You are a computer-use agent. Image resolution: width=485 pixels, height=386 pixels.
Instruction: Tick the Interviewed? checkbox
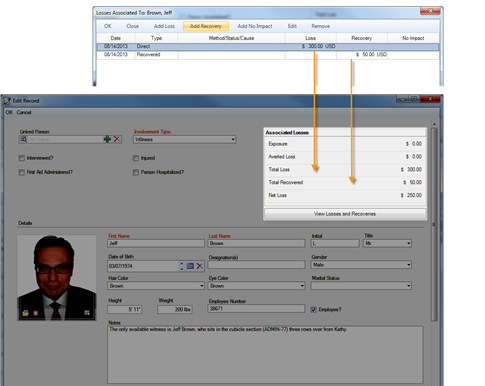pos(22,158)
